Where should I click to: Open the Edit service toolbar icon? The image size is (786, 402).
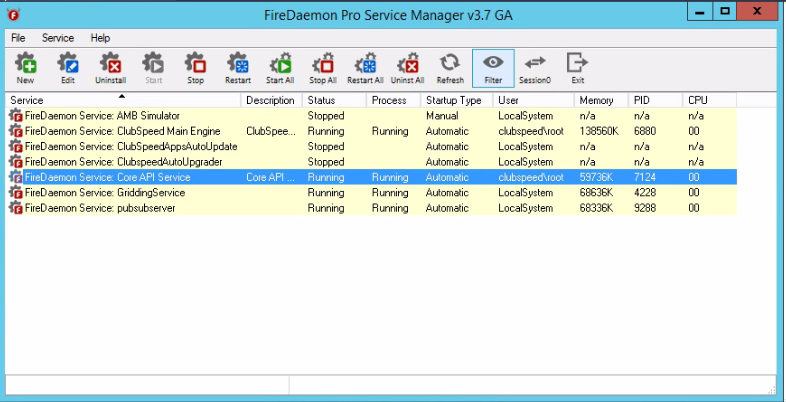[68, 68]
